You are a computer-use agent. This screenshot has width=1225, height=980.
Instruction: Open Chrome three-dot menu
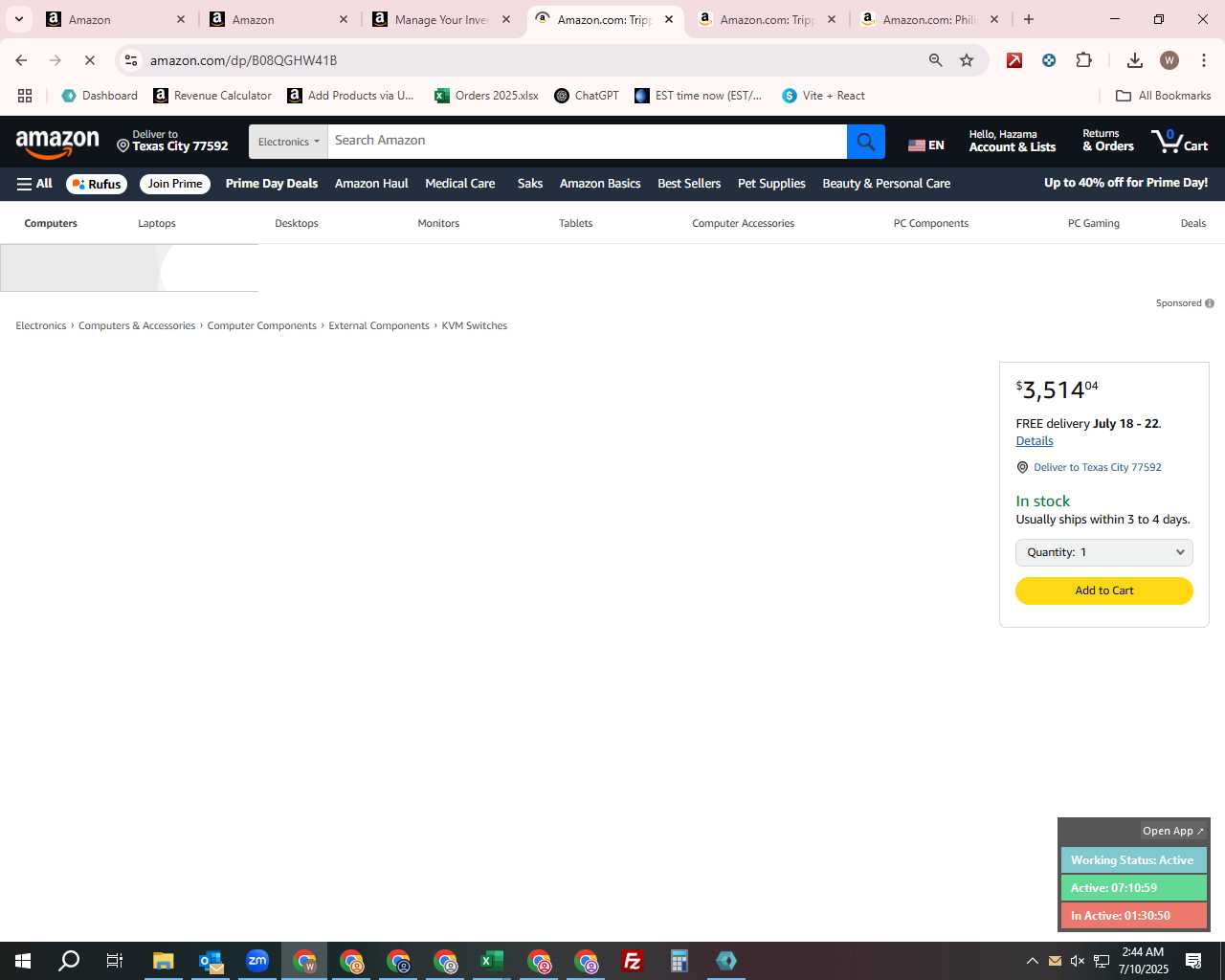coord(1204,60)
